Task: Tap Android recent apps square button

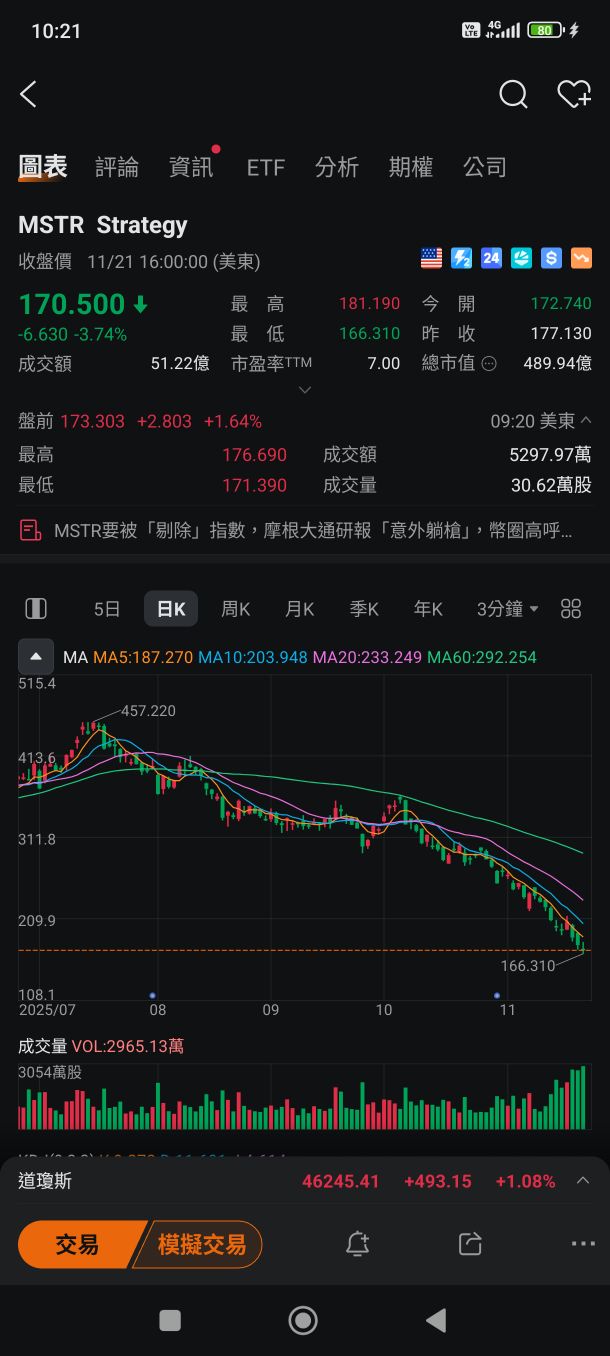Action: [x=170, y=1320]
